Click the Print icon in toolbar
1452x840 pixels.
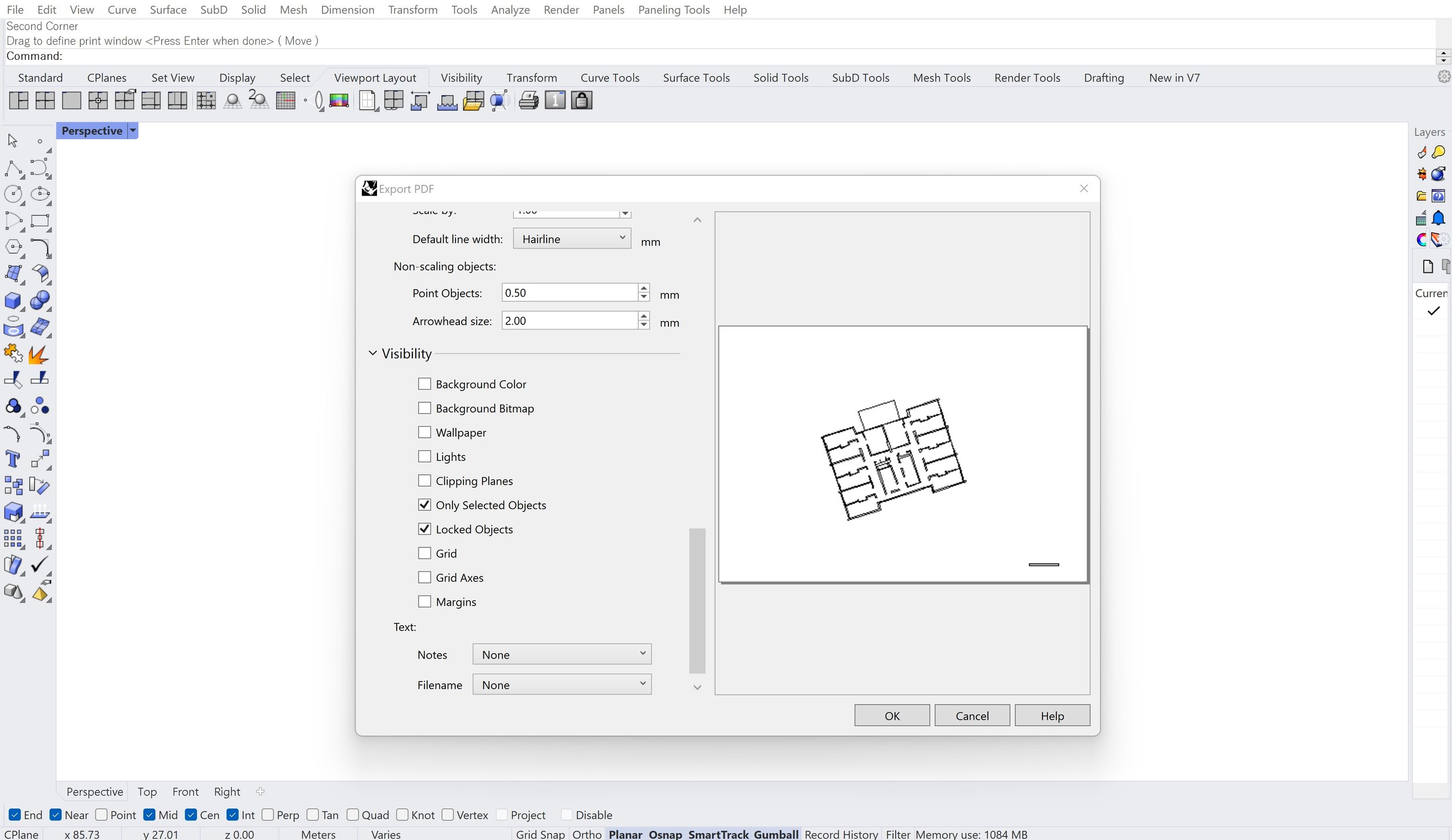pos(528,101)
